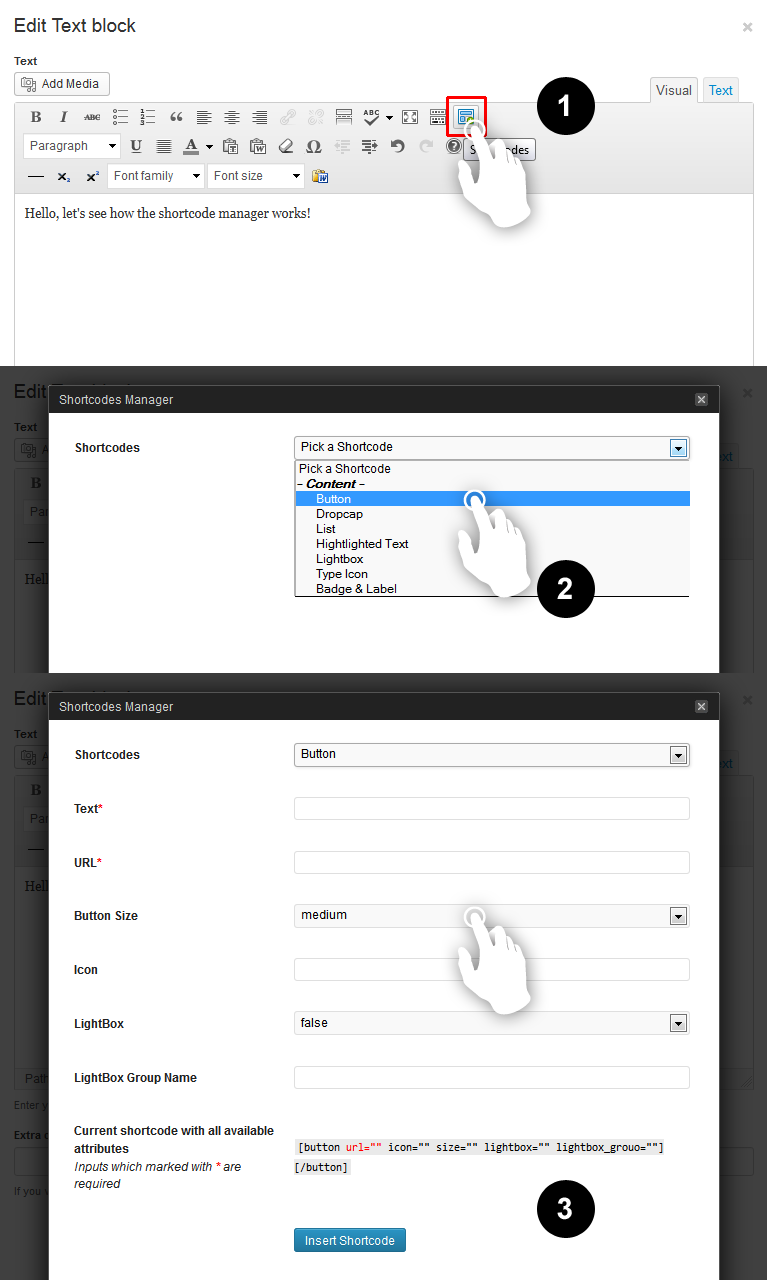This screenshot has width=767, height=1280.
Task: Click the unlink broken-chain icon
Action: click(x=316, y=117)
